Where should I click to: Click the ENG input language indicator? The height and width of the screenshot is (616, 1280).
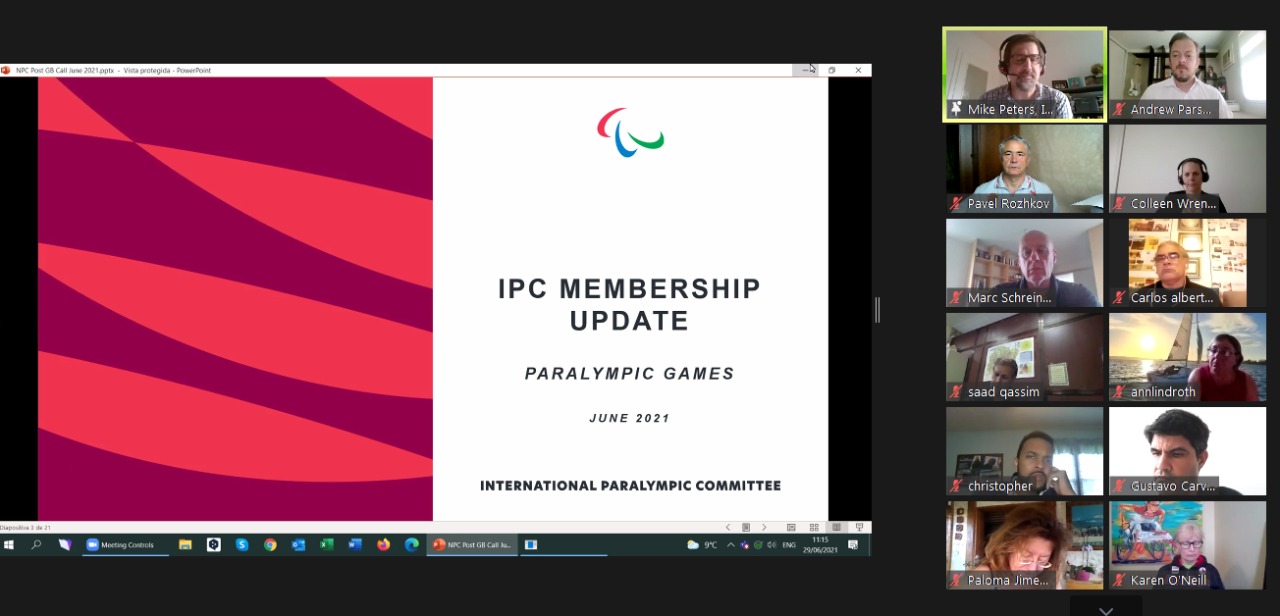[x=789, y=545]
